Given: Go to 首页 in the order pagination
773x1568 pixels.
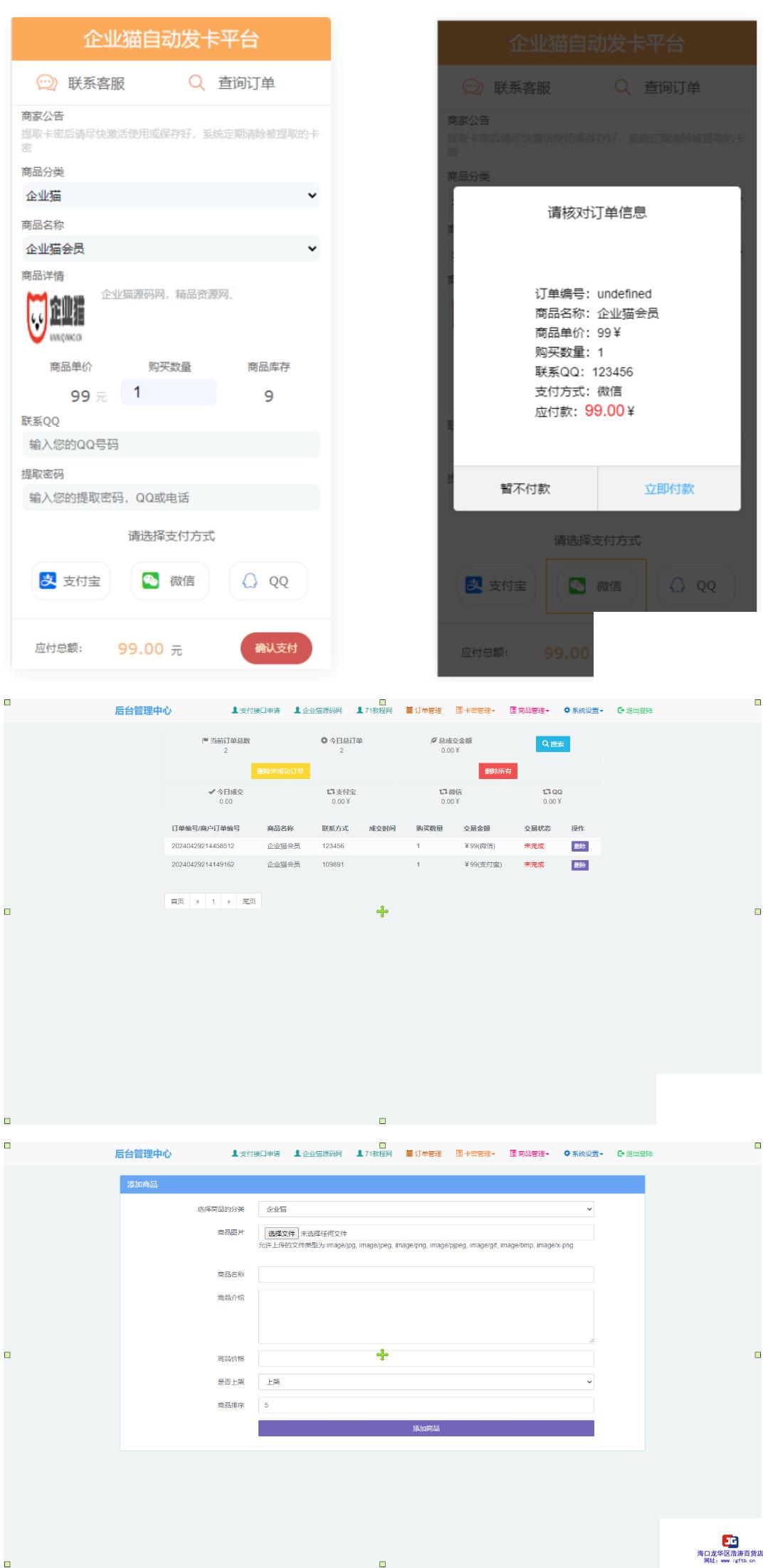Looking at the screenshot, I should click(177, 901).
